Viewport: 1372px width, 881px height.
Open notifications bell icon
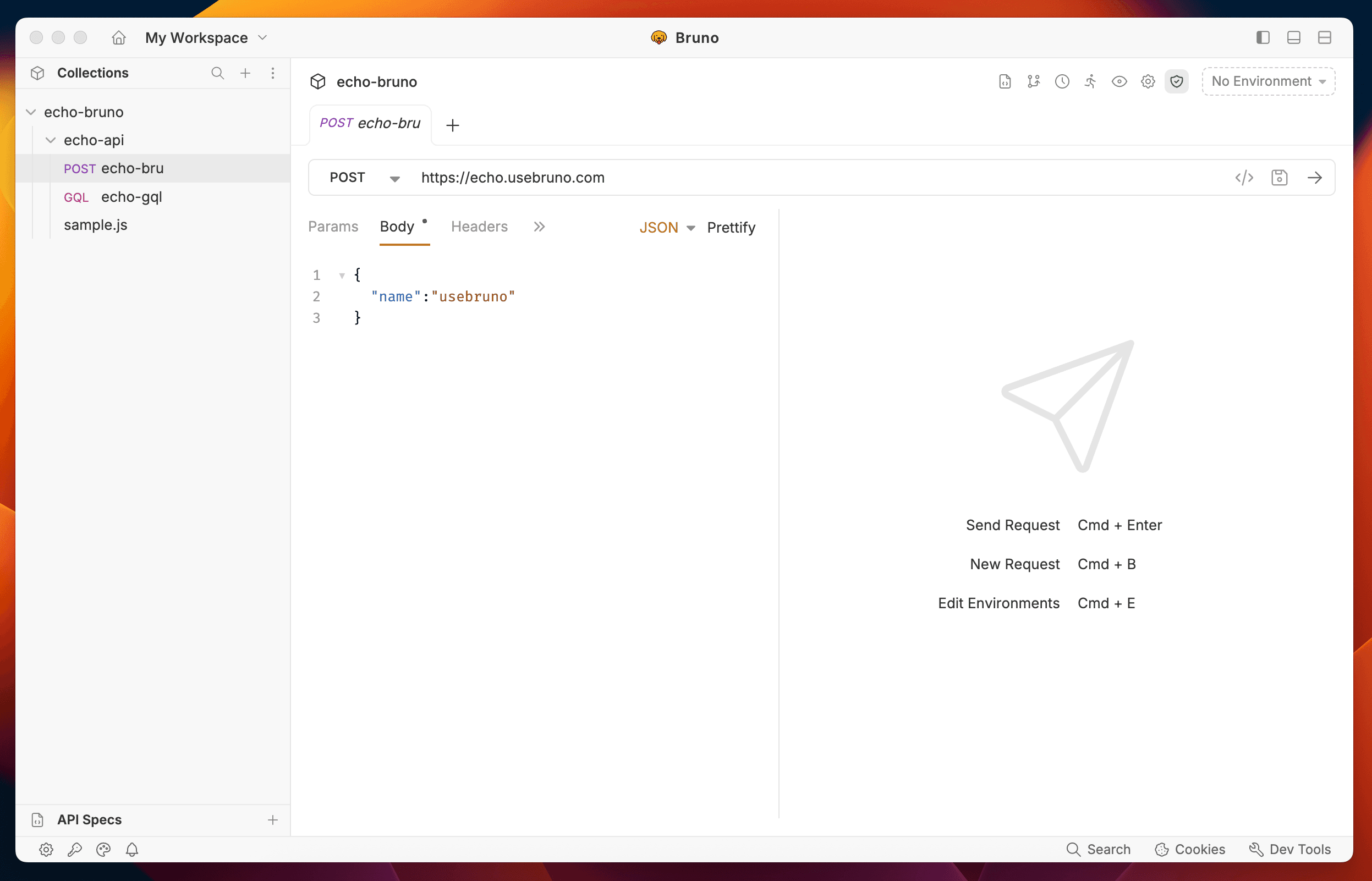132,850
